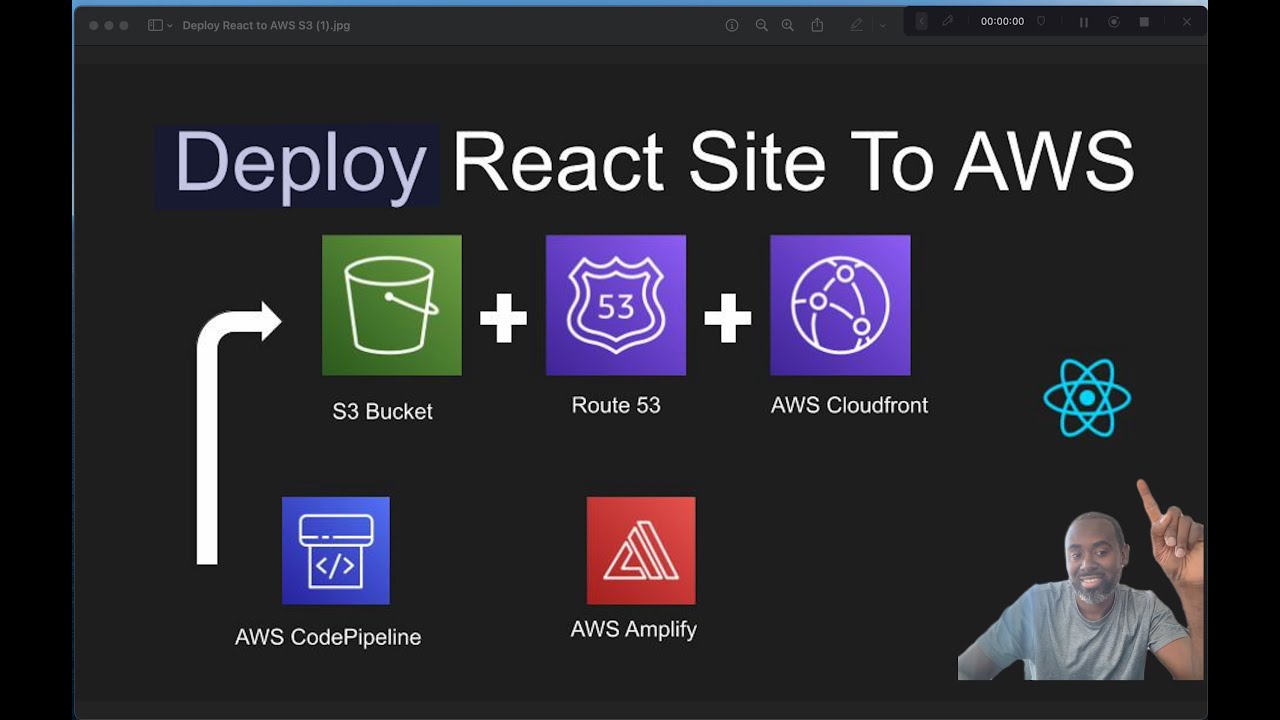
Task: Open the Share menu
Action: (817, 24)
